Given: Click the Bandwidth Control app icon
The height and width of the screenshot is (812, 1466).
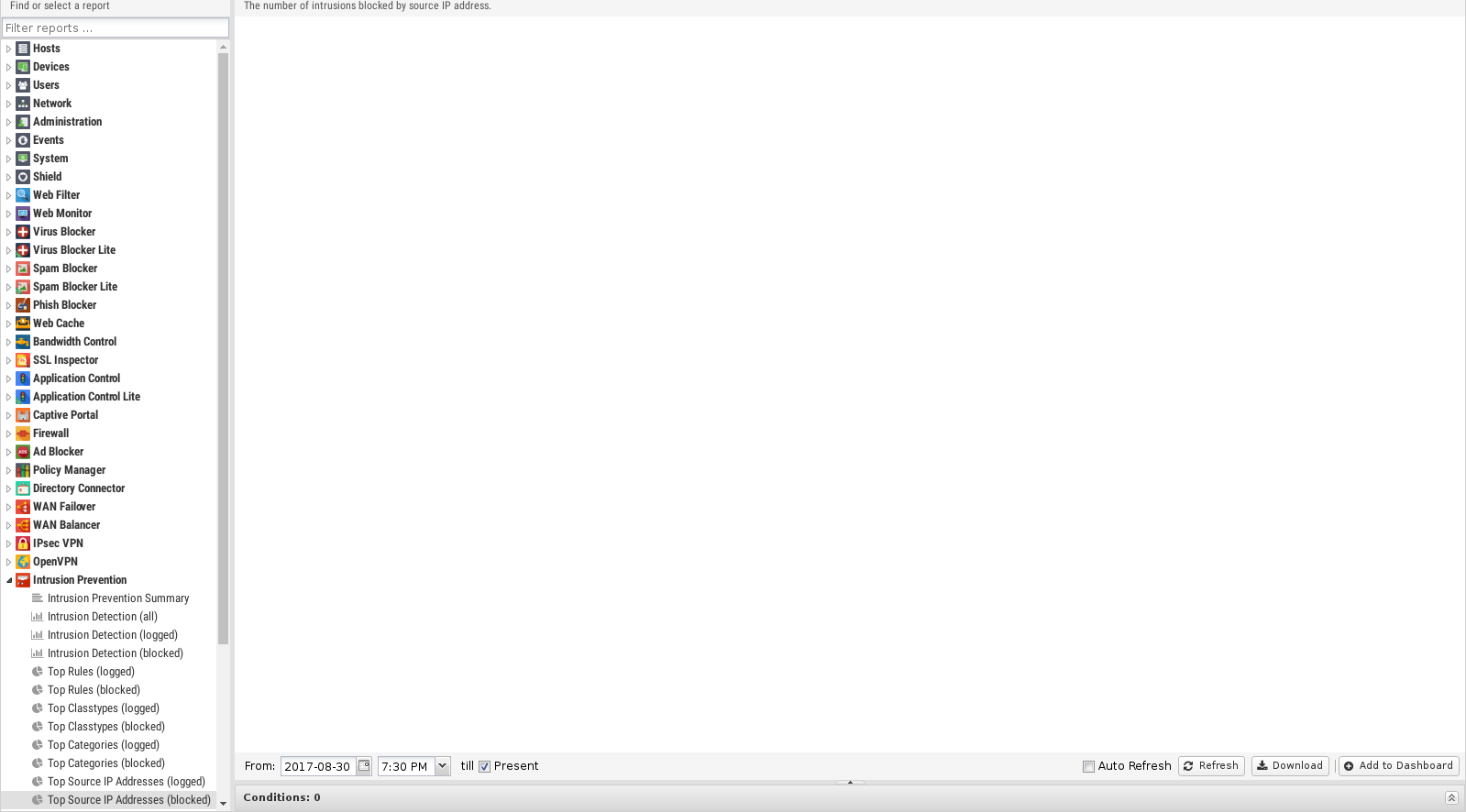Looking at the screenshot, I should pyautogui.click(x=23, y=342).
